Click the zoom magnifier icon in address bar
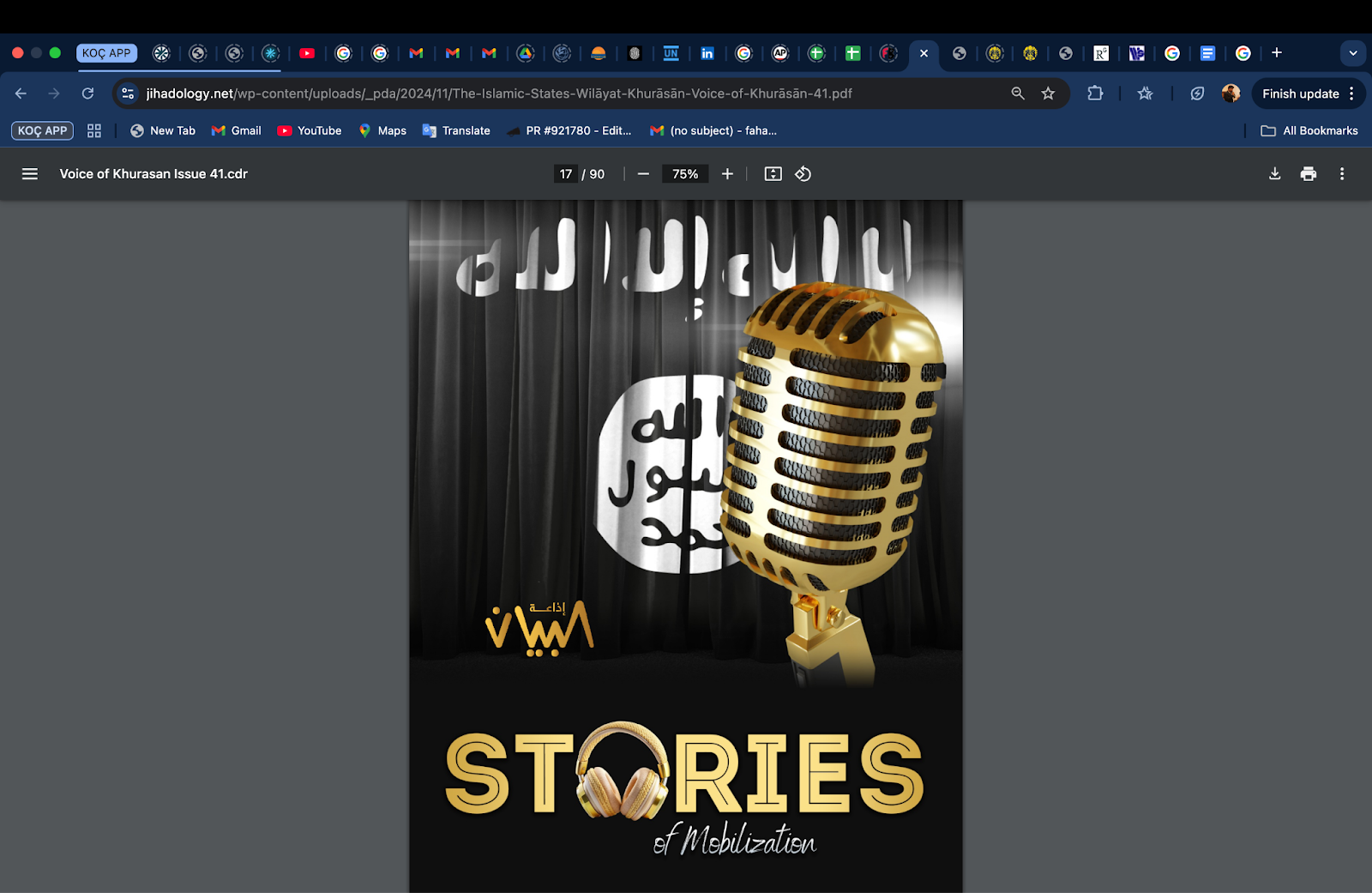Image resolution: width=1372 pixels, height=893 pixels. tap(1018, 94)
